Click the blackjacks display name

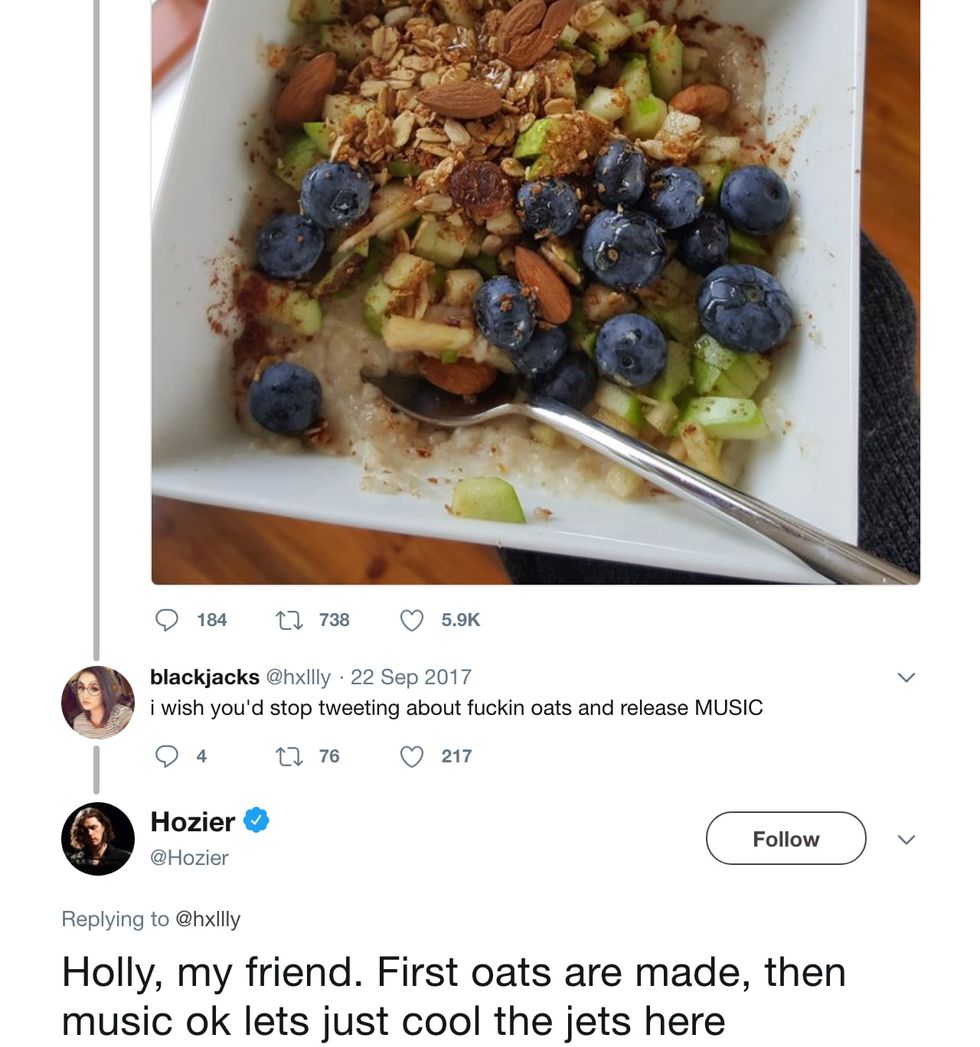pos(204,677)
